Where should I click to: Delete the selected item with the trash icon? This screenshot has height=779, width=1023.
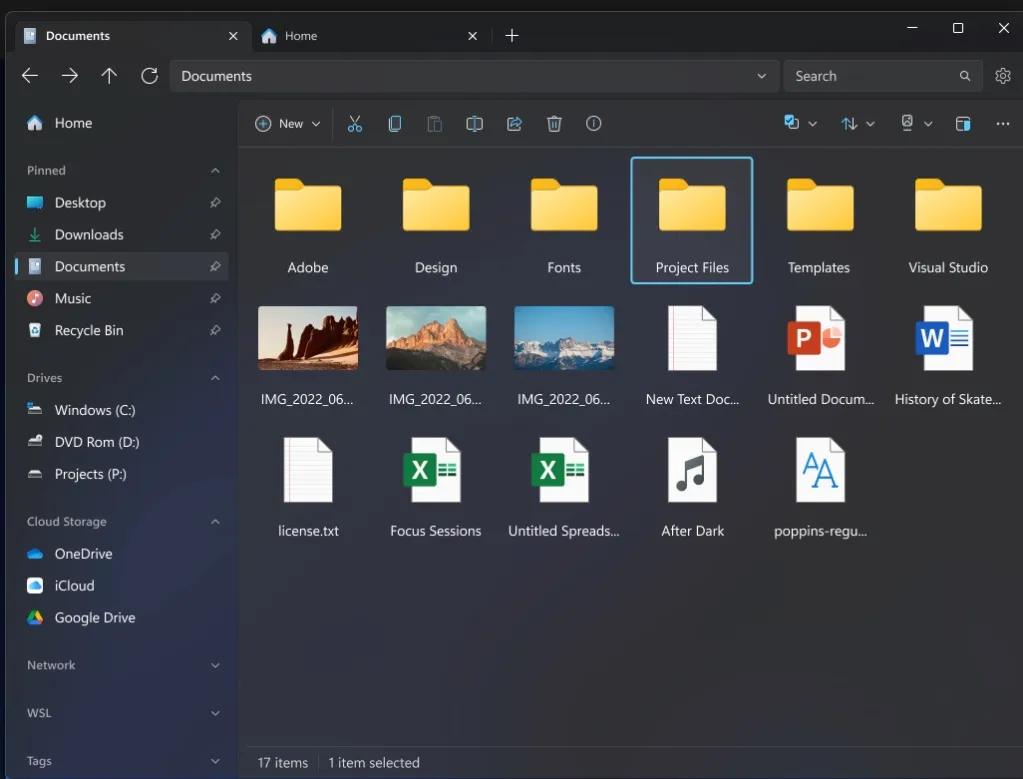554,123
